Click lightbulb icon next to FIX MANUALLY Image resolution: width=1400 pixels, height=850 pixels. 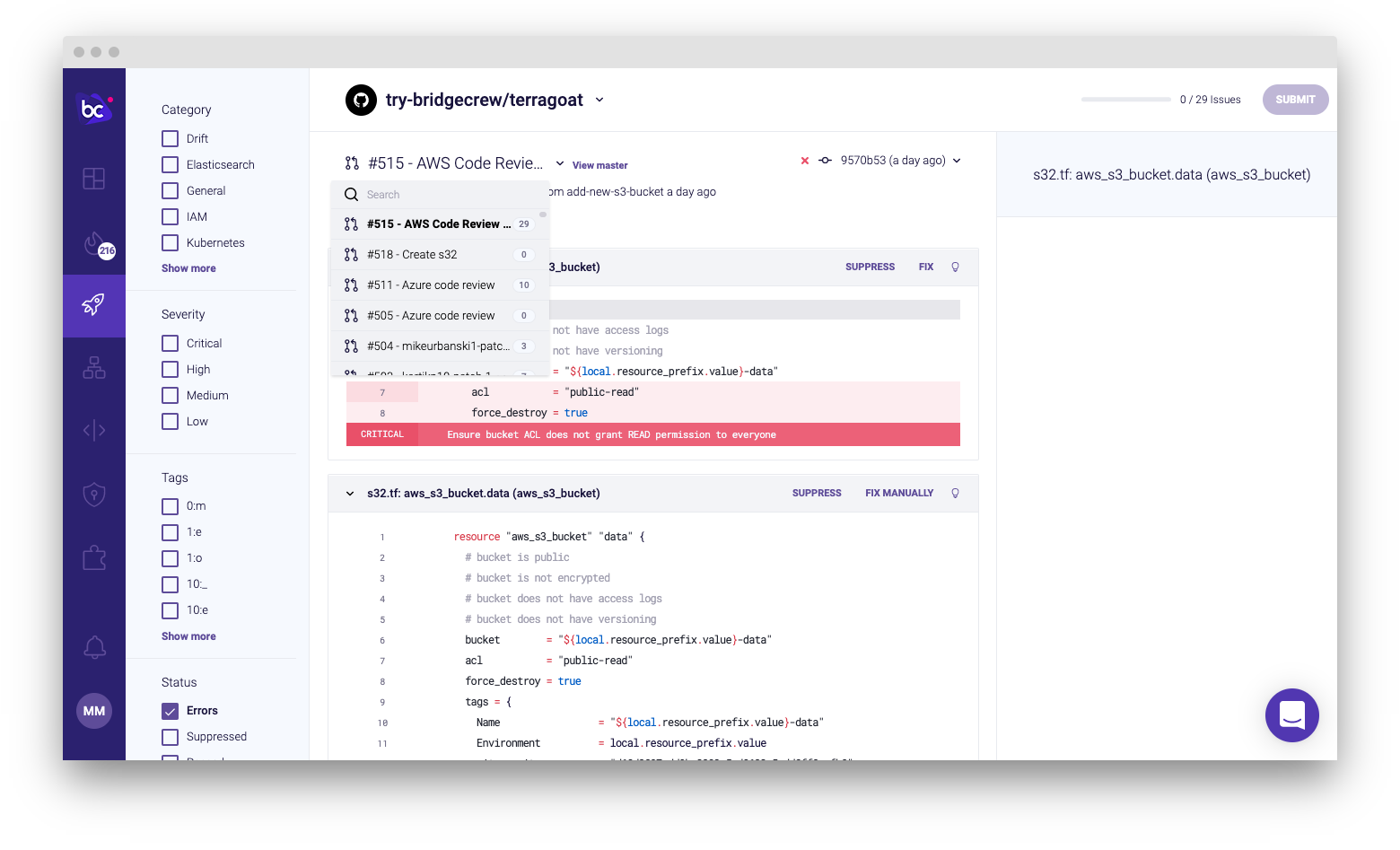[x=955, y=493]
